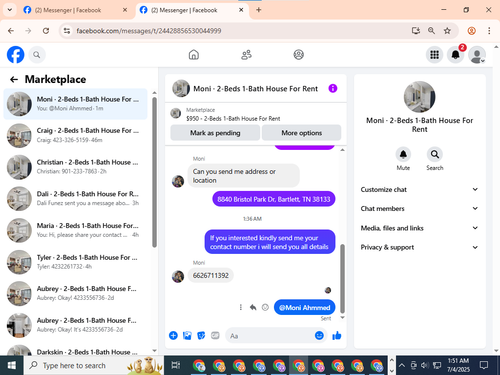The width and height of the screenshot is (500, 375).
Task: Click Moni's avatar in right panel
Action: click(x=419, y=97)
